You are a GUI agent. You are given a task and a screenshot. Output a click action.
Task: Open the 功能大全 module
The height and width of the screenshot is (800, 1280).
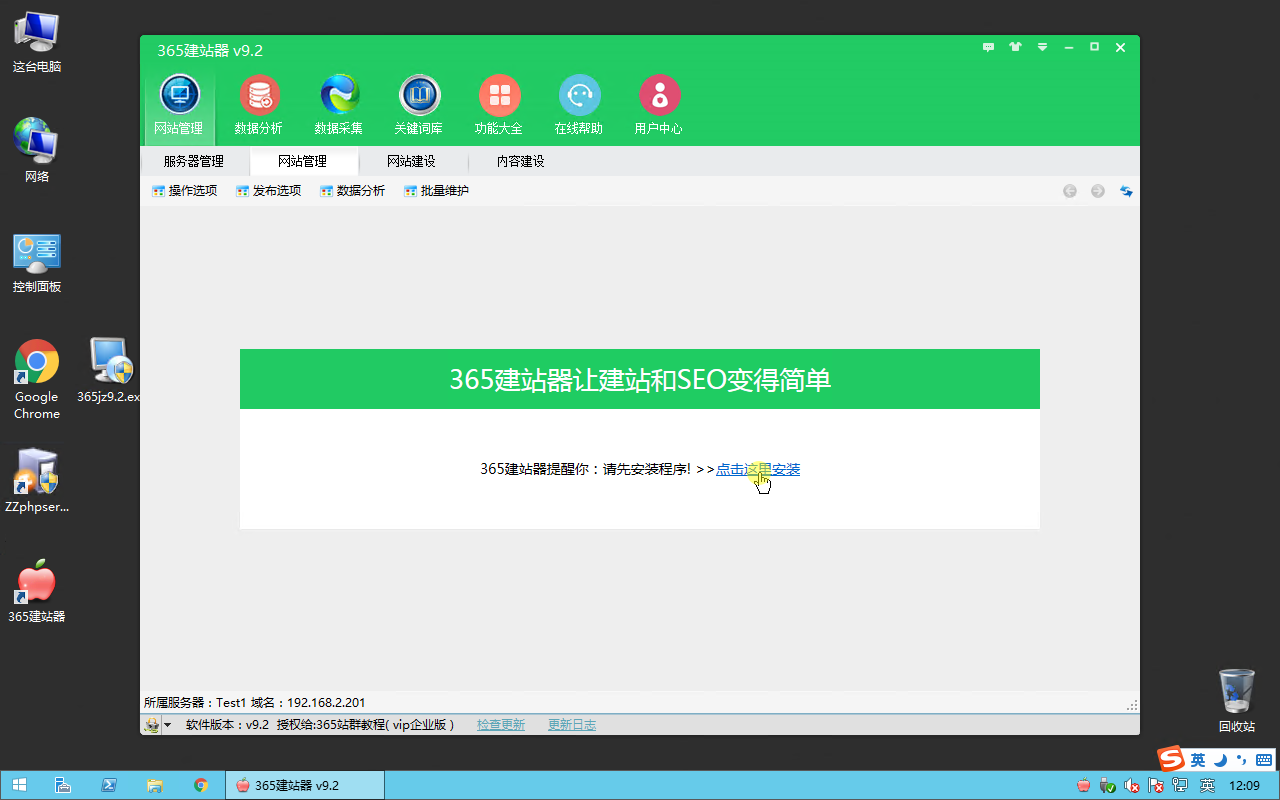[x=499, y=105]
